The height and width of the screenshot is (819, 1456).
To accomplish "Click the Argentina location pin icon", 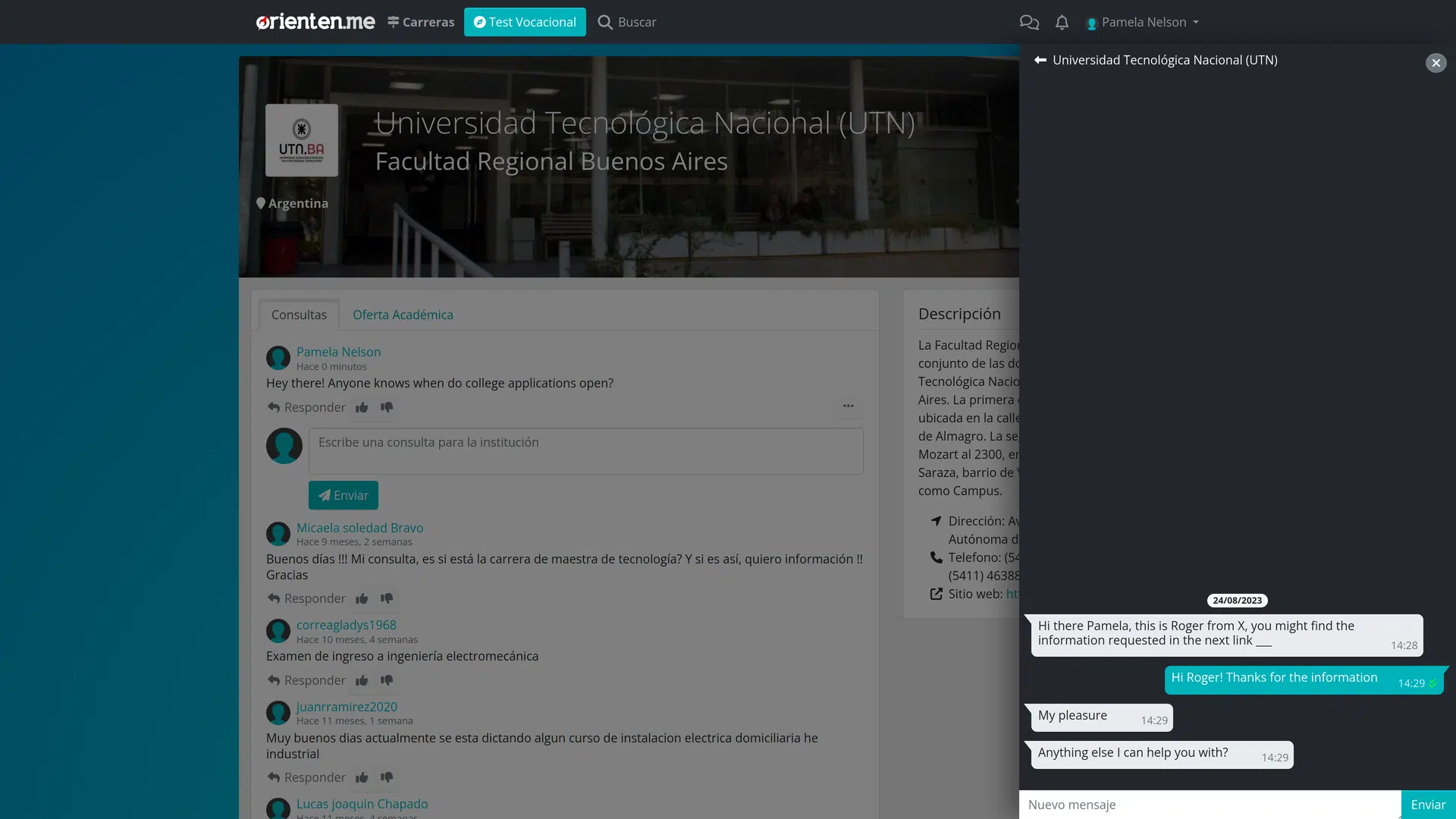I will click(x=260, y=203).
